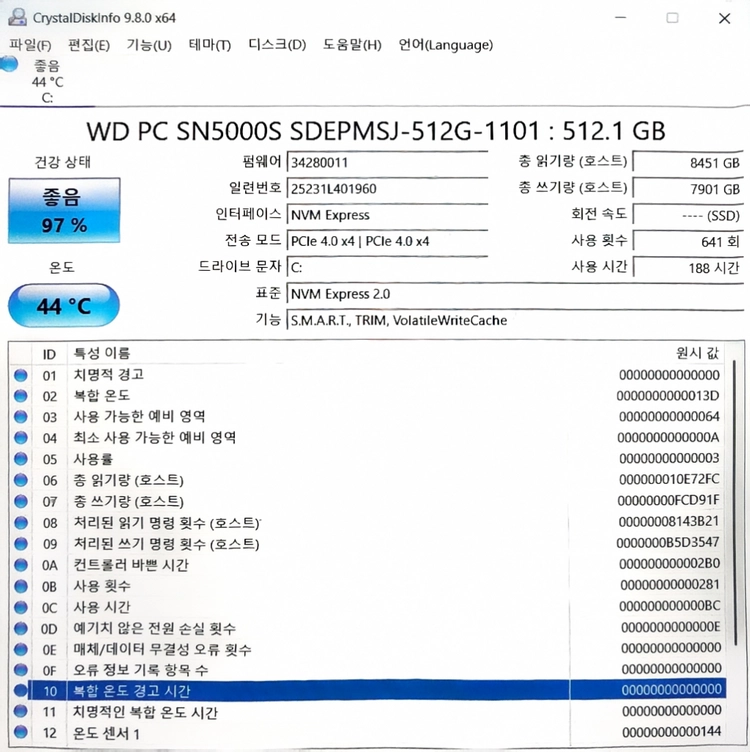Screen dimensions: 750x752
Task: Open the 테마(T) menu
Action: (x=210, y=45)
